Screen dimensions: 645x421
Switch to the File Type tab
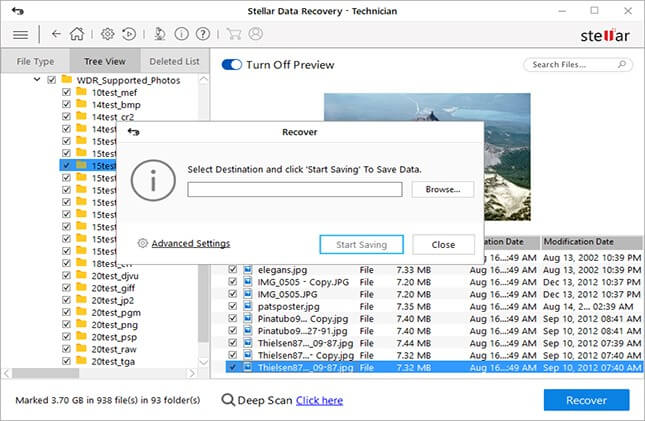coord(35,61)
